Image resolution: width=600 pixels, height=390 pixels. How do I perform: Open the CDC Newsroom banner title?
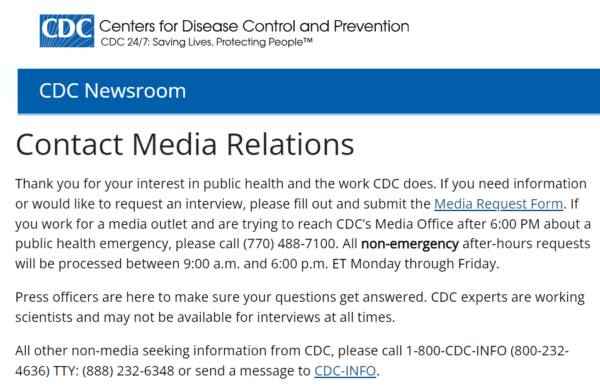click(112, 91)
